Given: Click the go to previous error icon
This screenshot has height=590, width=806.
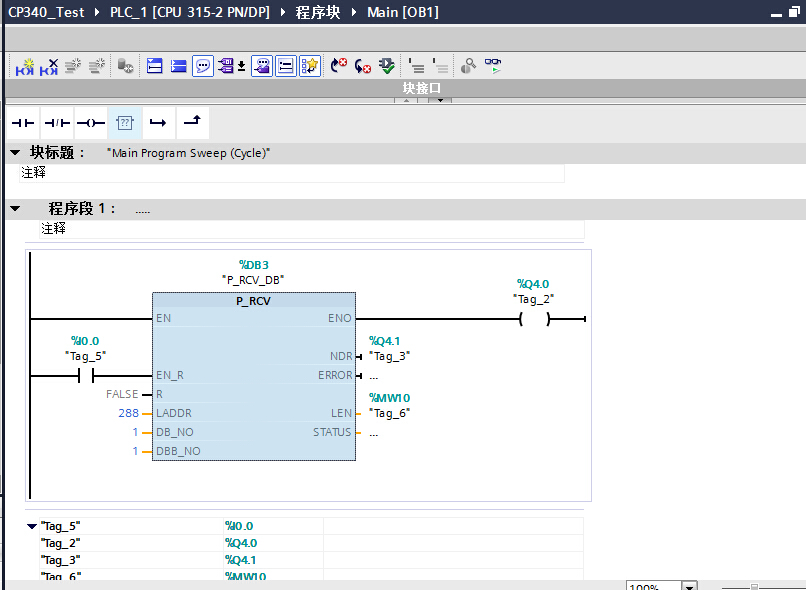Looking at the screenshot, I should click(363, 66).
